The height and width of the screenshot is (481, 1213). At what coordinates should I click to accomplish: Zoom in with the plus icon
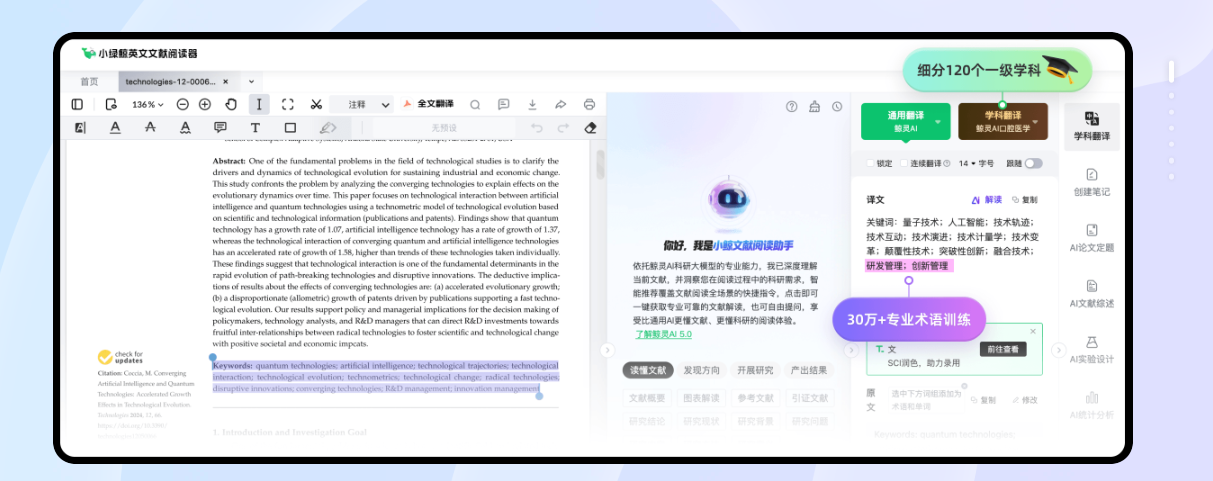(205, 104)
